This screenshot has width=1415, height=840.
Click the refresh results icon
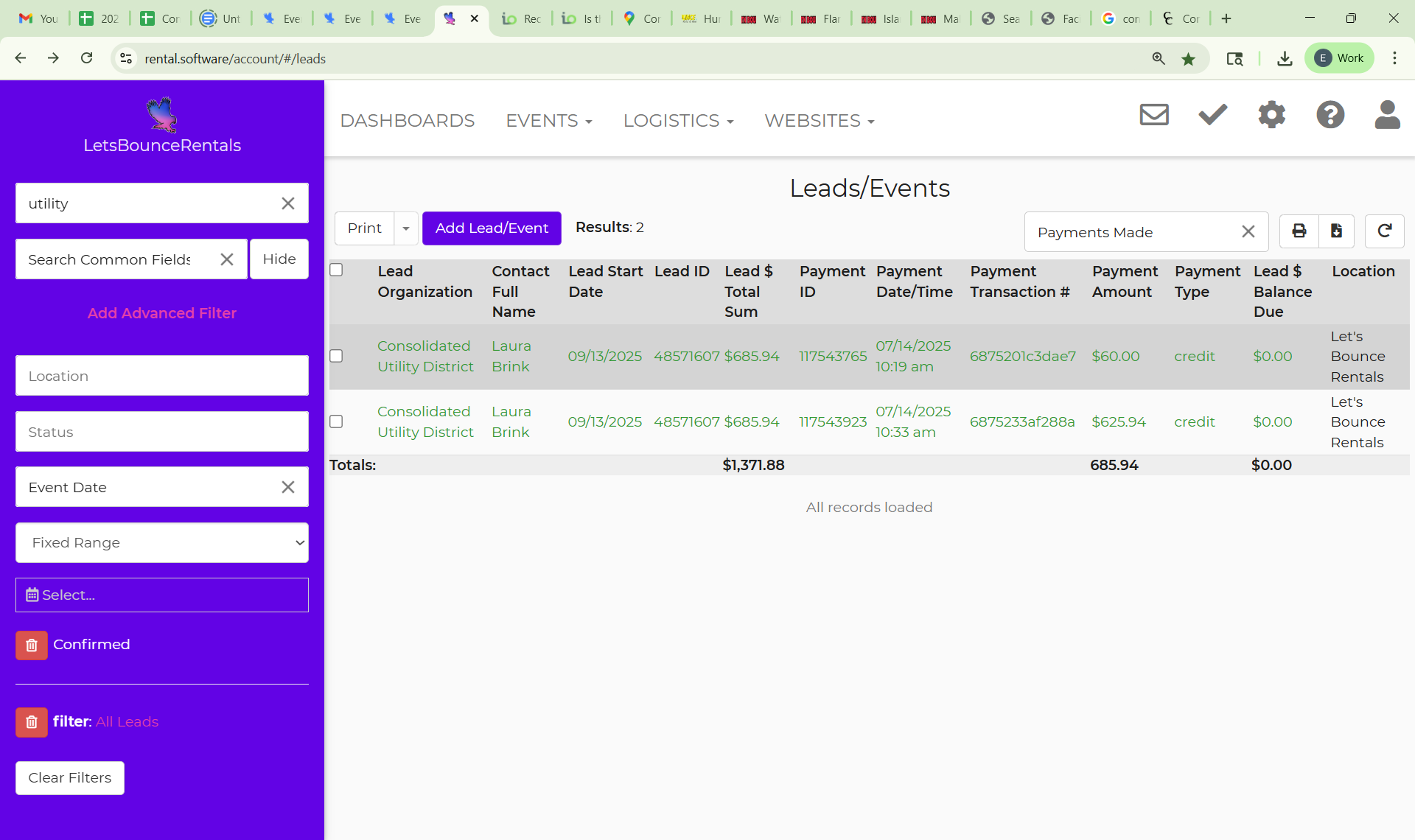point(1384,231)
